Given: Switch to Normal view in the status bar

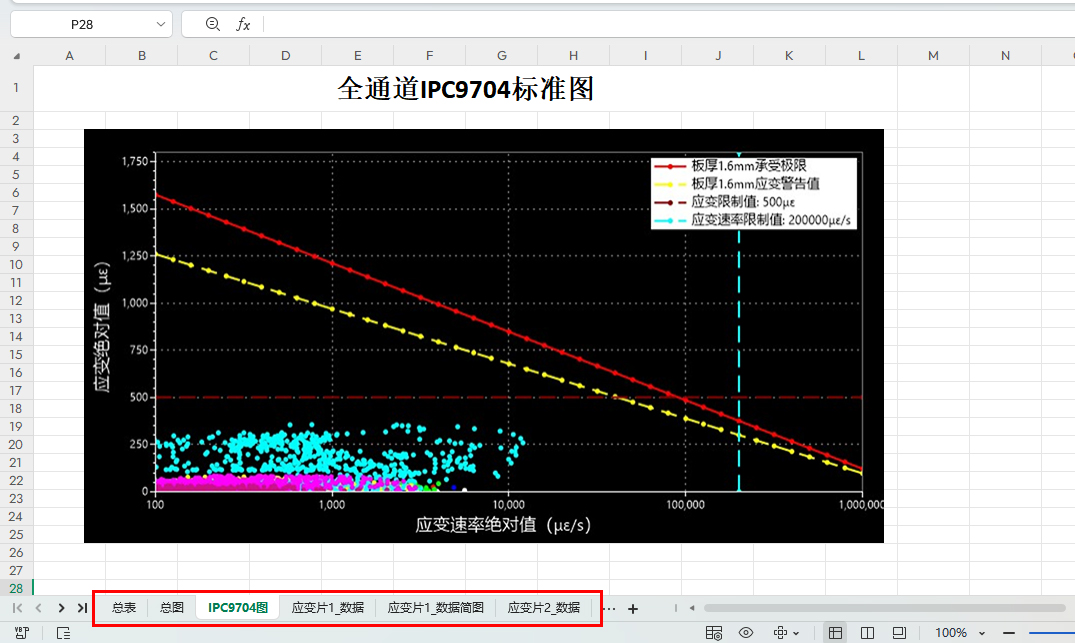Looking at the screenshot, I should pyautogui.click(x=837, y=632).
